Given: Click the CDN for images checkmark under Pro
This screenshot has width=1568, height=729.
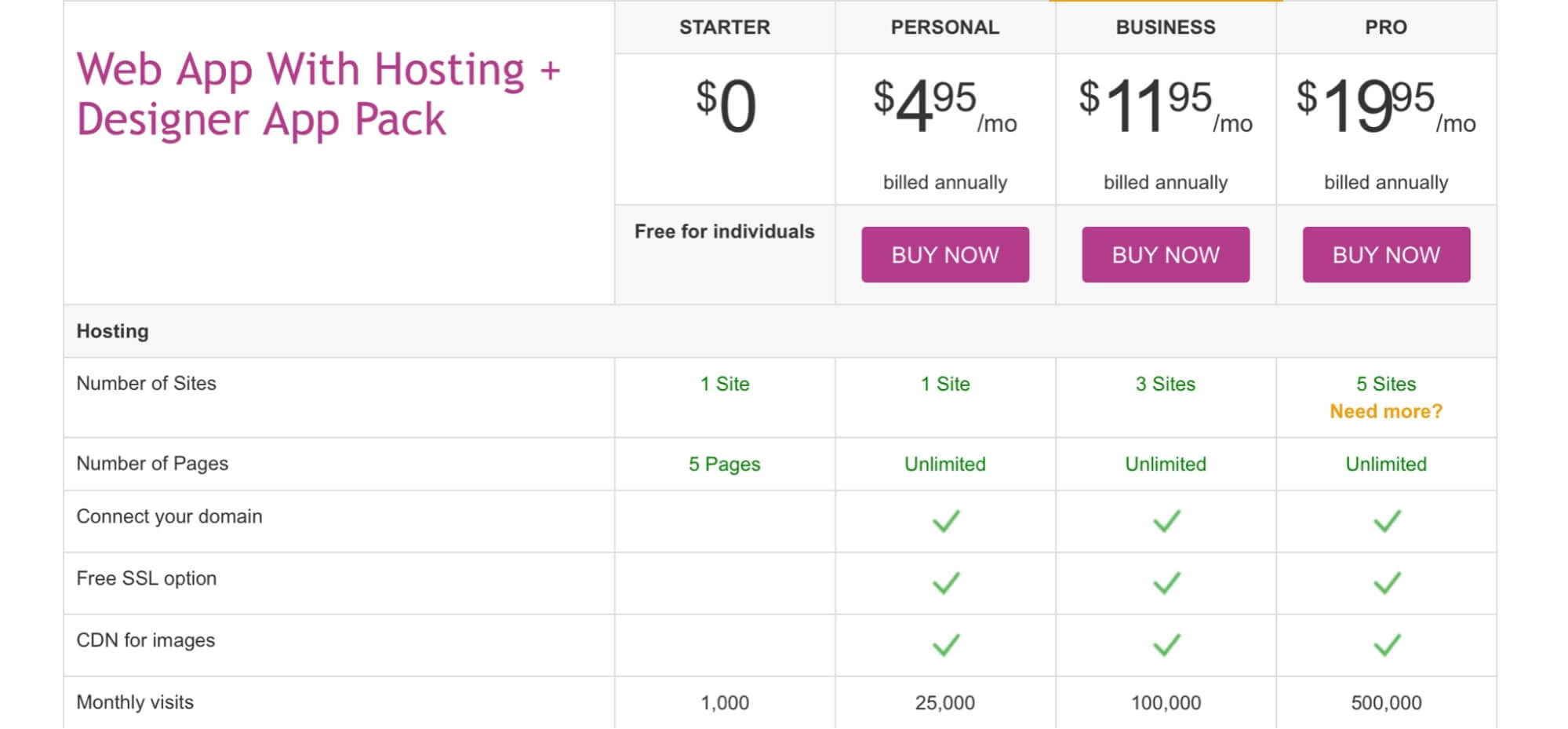Looking at the screenshot, I should click(x=1387, y=645).
